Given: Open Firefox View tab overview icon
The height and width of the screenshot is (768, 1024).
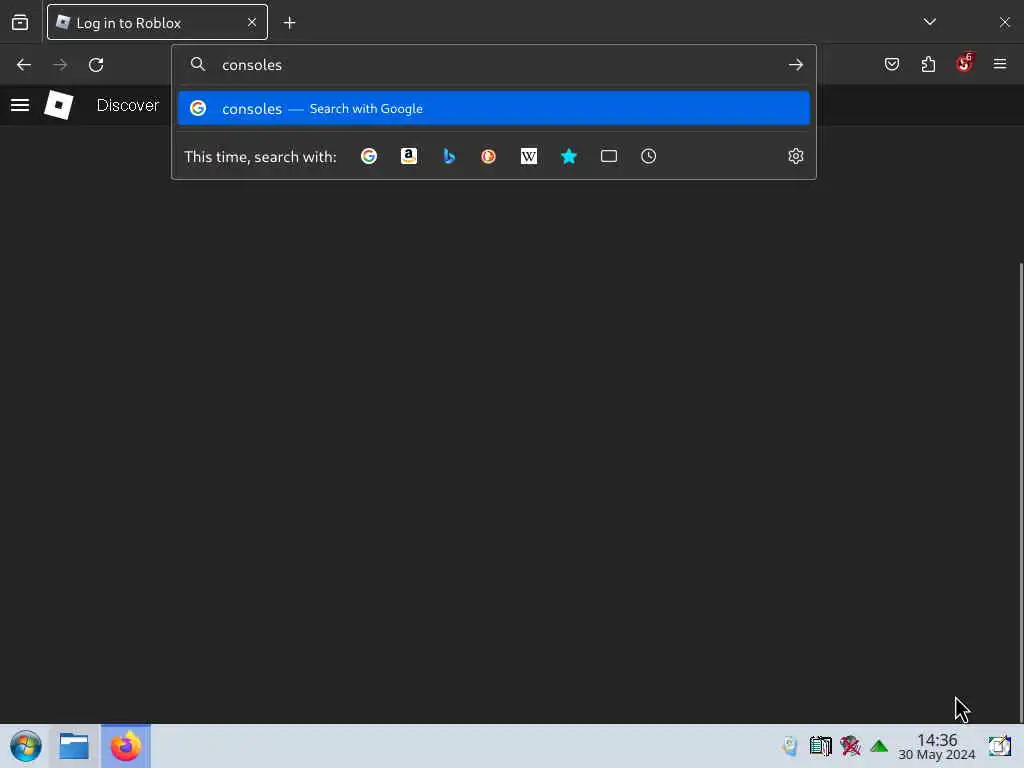Looking at the screenshot, I should click(x=20, y=23).
